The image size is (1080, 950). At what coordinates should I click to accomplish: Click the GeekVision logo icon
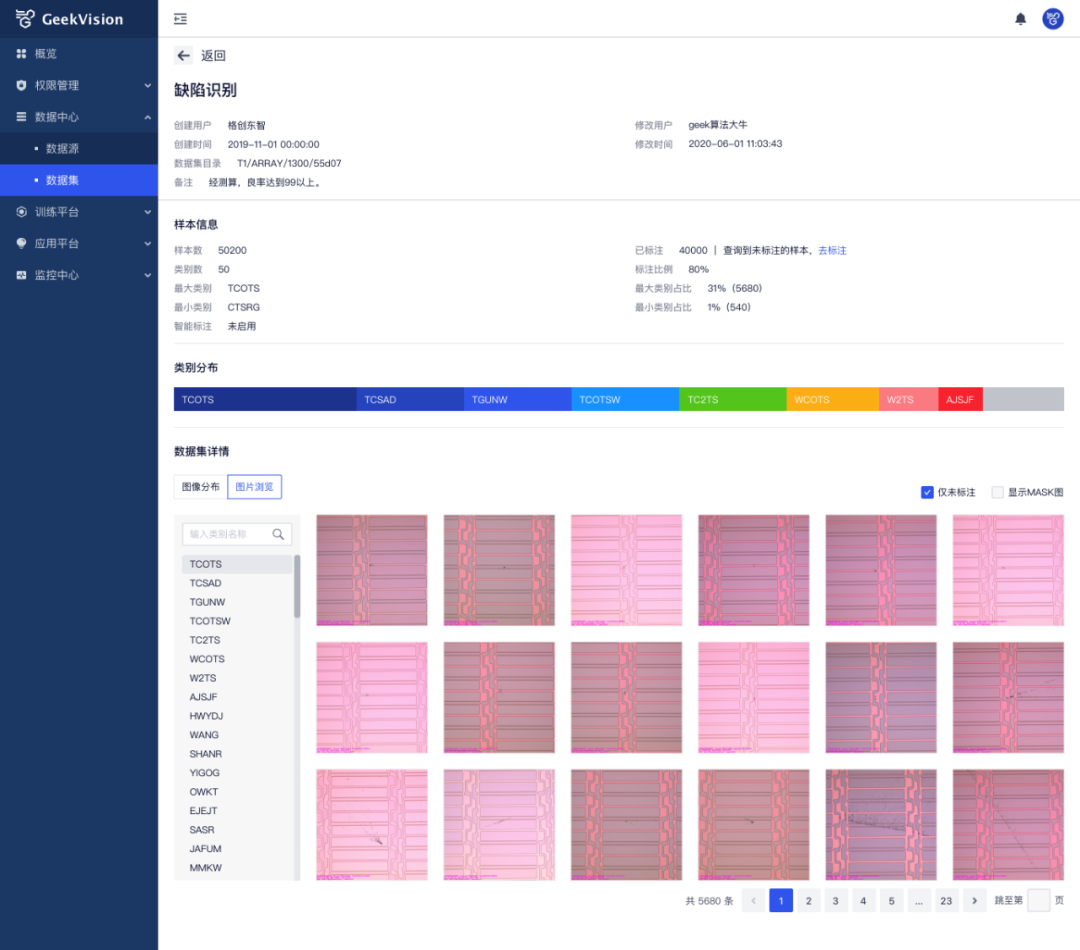pos(25,19)
